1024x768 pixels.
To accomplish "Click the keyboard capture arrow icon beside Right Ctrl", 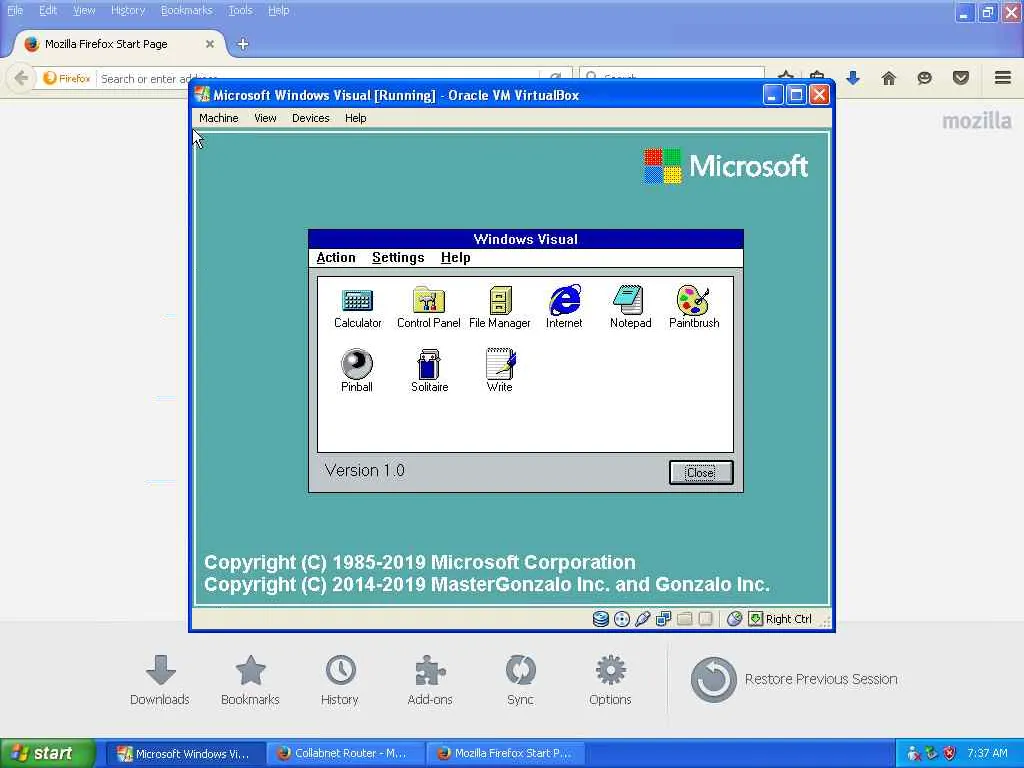I will pyautogui.click(x=756, y=618).
